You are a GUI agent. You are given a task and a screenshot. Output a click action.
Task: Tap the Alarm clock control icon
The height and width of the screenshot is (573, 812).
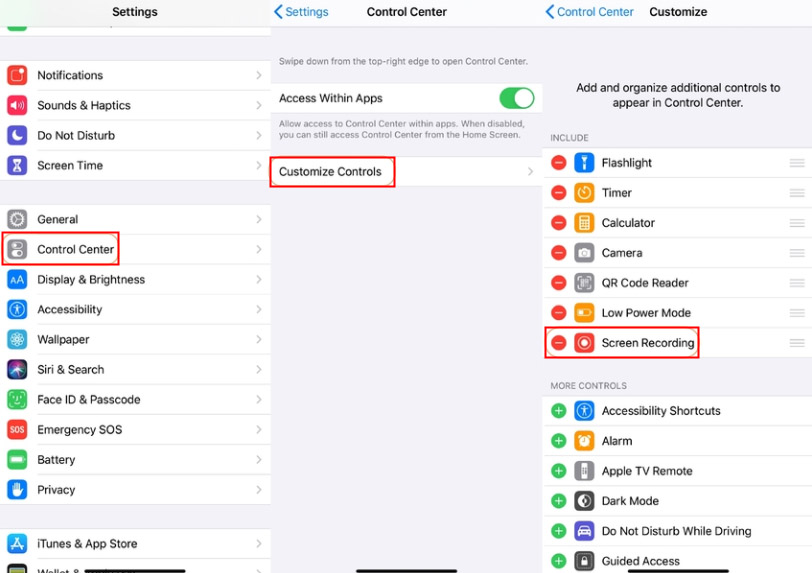coord(584,441)
